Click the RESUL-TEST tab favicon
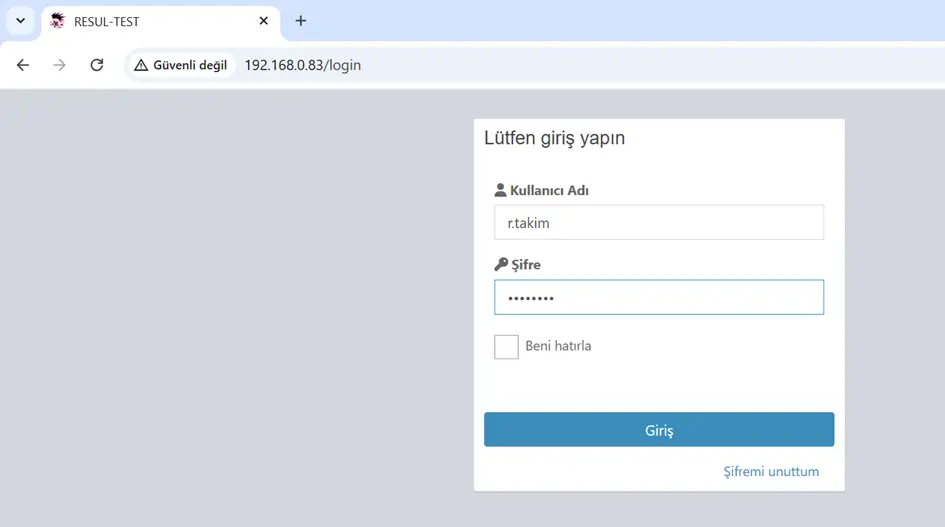Viewport: 945px width, 527px height. [58, 21]
